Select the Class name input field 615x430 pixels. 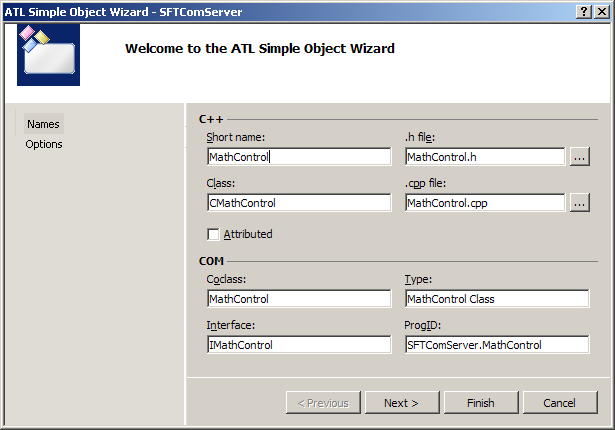tap(298, 203)
